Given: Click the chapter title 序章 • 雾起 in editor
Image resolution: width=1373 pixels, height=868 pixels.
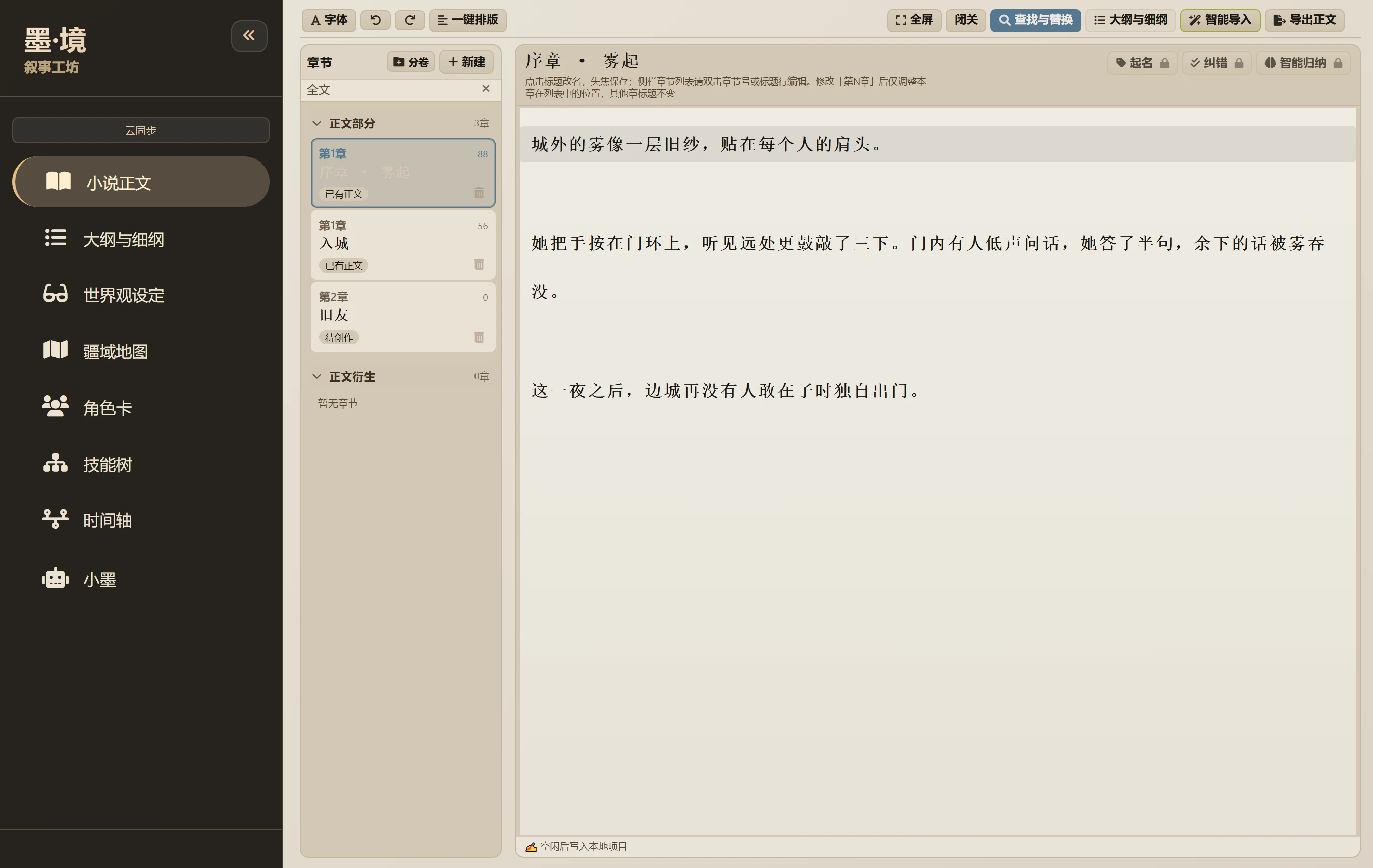Looking at the screenshot, I should (582, 61).
